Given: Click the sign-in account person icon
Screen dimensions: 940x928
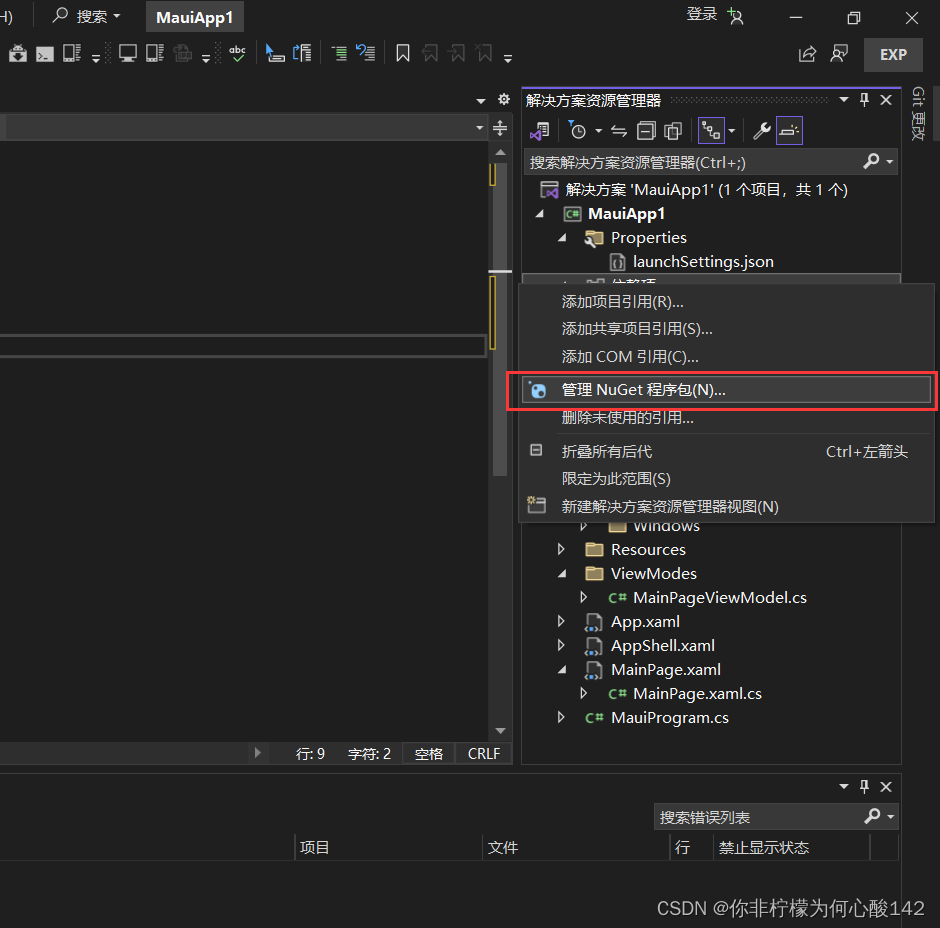Looking at the screenshot, I should pyautogui.click(x=736, y=16).
